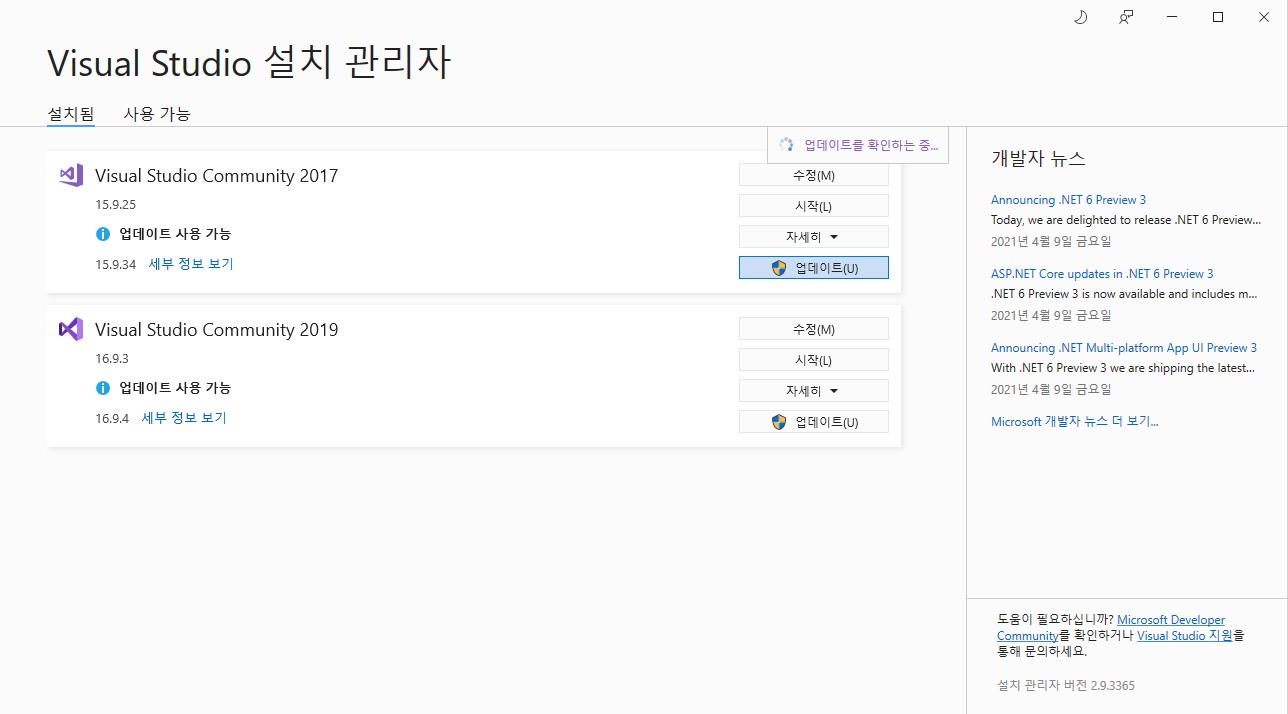The image size is (1288, 714).
Task: Click the info icon for the 2017 update
Action: [x=102, y=234]
